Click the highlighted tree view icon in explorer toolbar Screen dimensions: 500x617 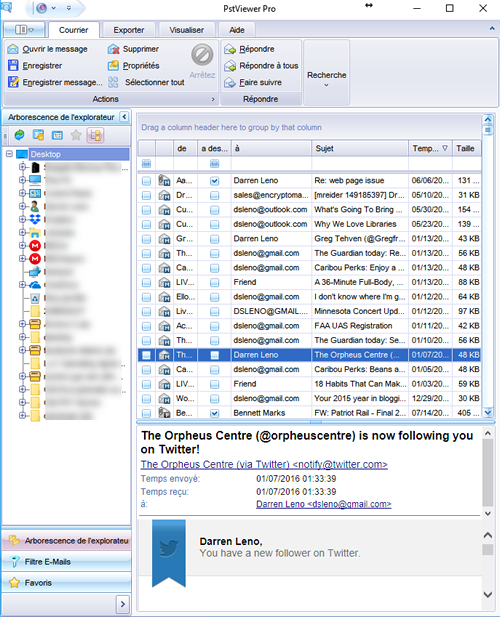(x=95, y=135)
